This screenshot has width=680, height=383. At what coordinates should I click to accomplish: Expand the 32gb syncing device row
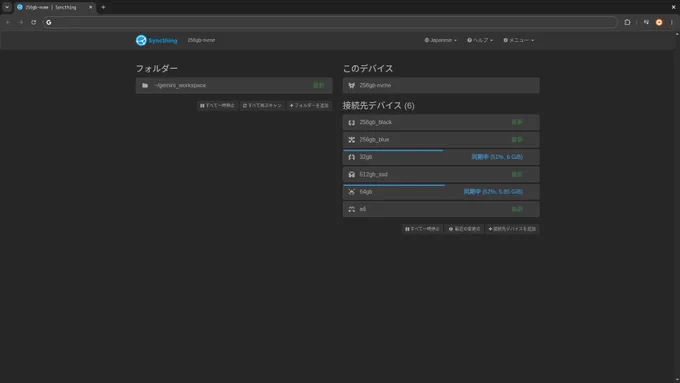441,157
